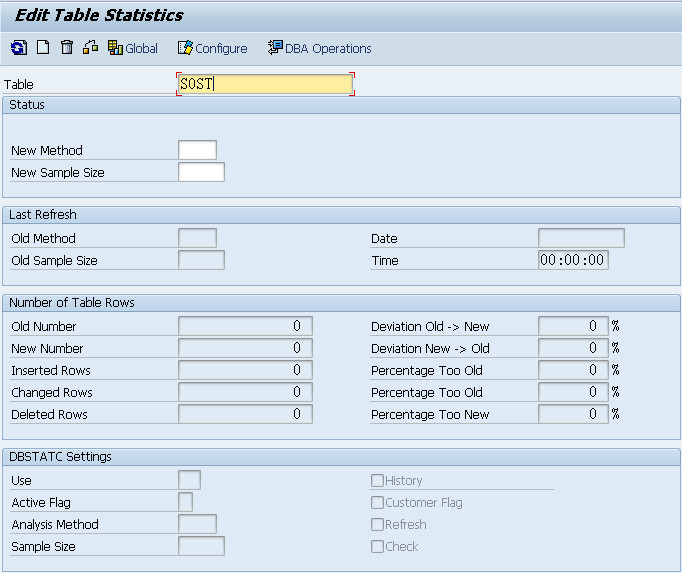Image resolution: width=682 pixels, height=573 pixels.
Task: Click the Analysis Method field
Action: tap(197, 524)
